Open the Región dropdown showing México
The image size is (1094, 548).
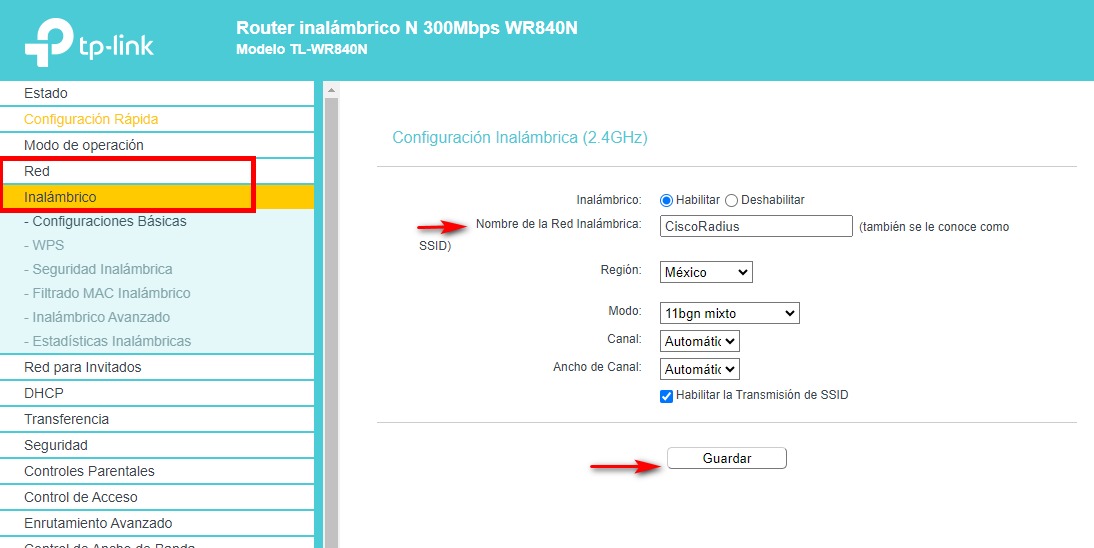(x=706, y=272)
